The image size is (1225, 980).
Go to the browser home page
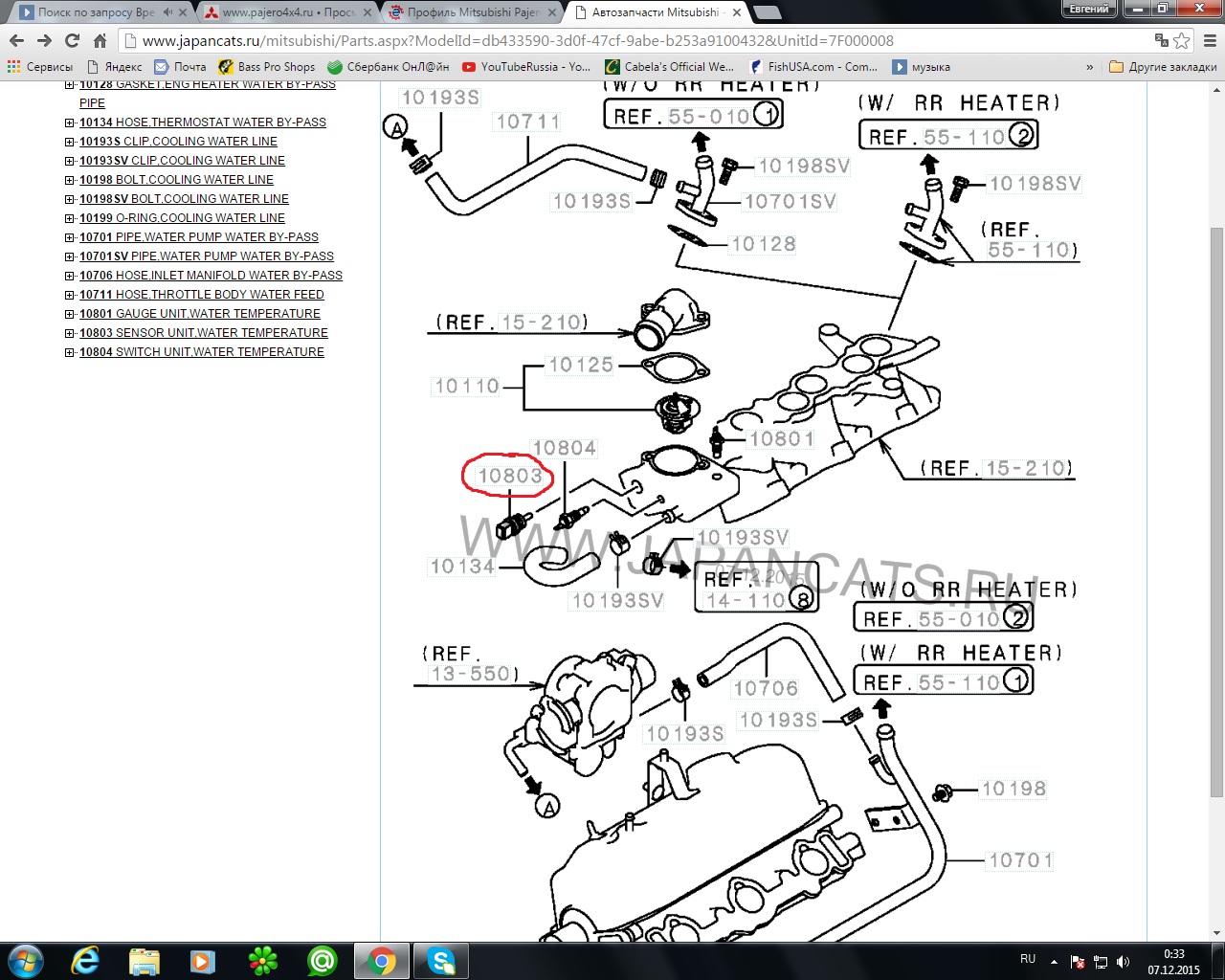[100, 40]
